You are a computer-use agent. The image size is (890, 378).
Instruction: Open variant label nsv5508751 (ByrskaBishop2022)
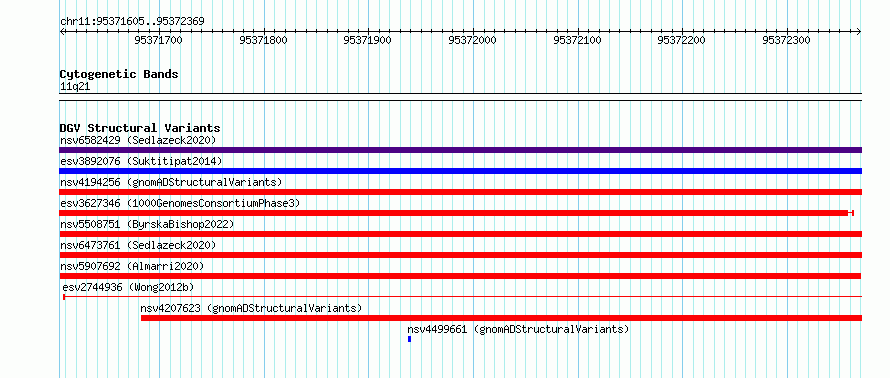coord(146,224)
